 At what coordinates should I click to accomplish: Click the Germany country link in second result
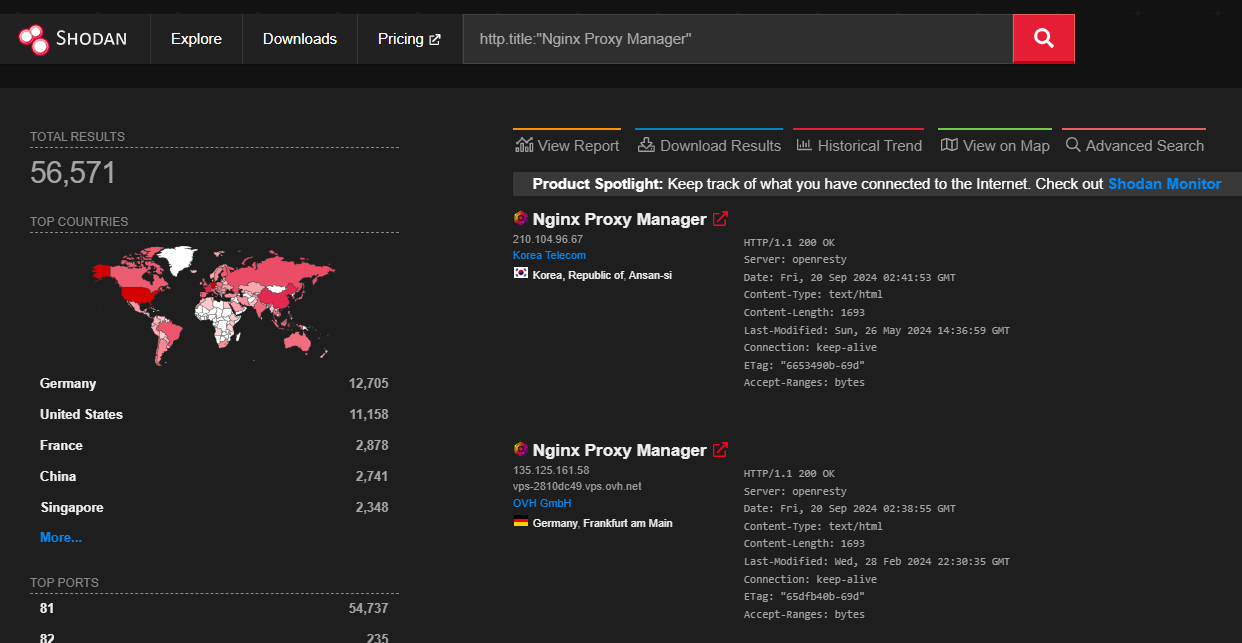pos(555,523)
